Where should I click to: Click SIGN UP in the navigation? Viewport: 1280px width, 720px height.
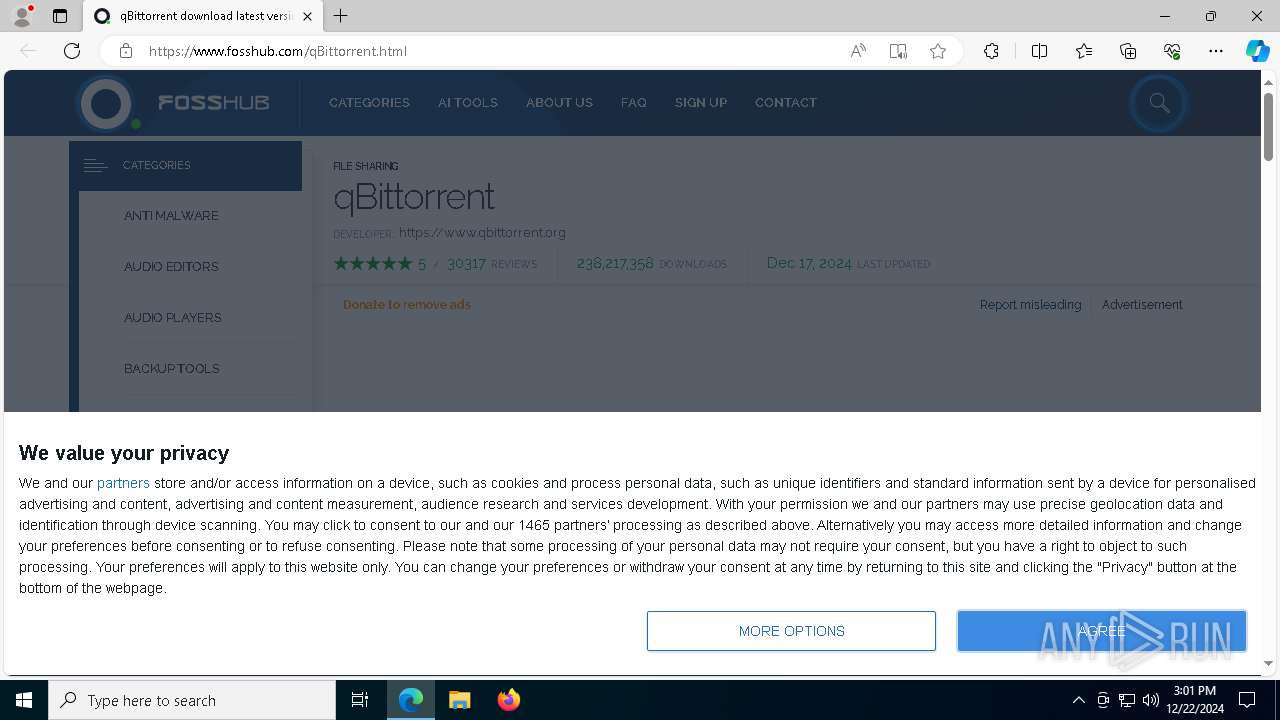701,103
